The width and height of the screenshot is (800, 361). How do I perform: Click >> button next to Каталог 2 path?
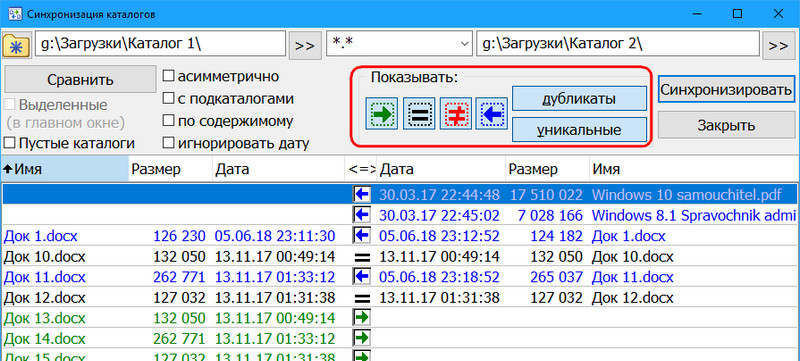tap(778, 45)
